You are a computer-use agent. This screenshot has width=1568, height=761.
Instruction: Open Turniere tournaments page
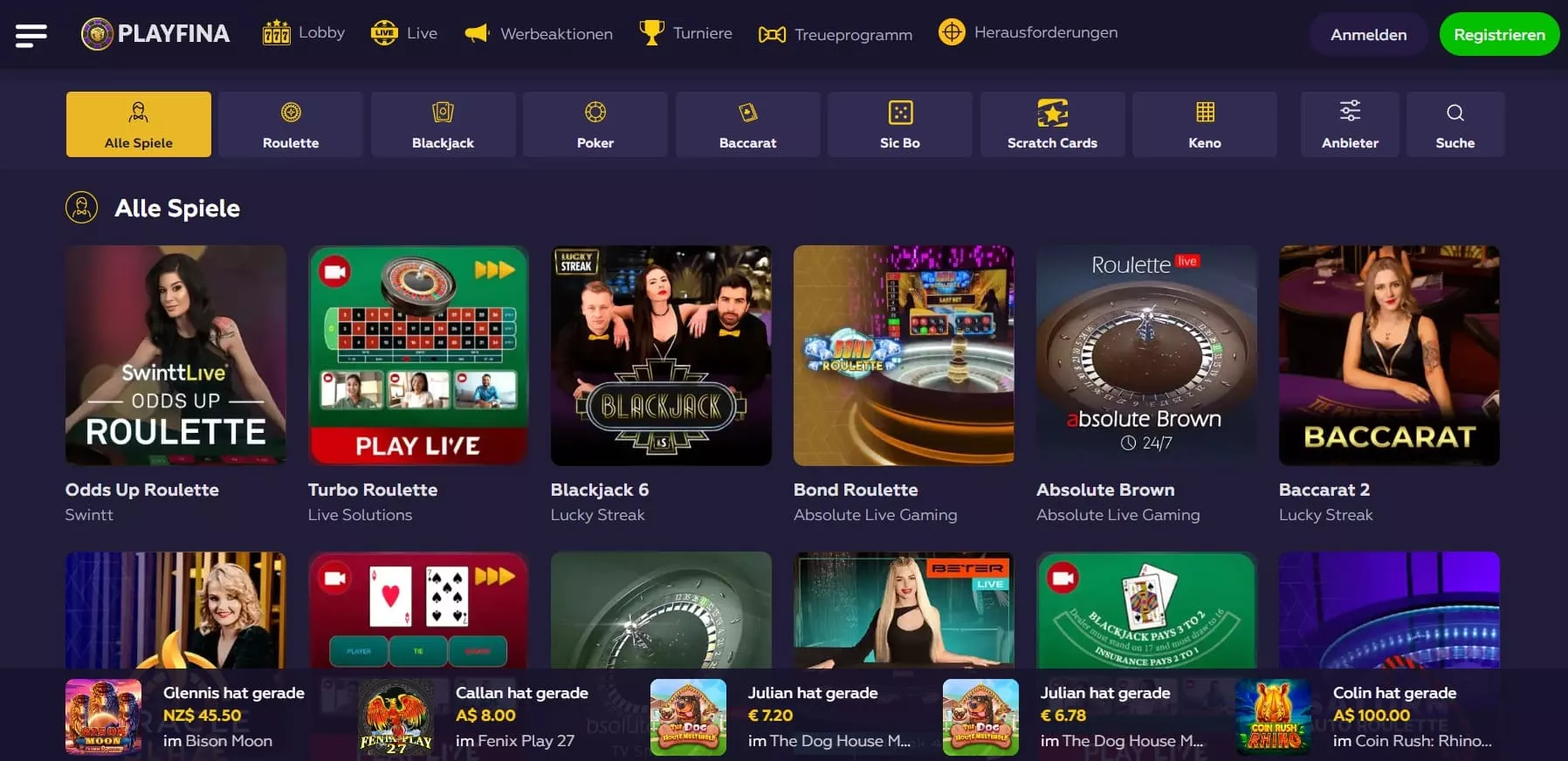point(686,33)
